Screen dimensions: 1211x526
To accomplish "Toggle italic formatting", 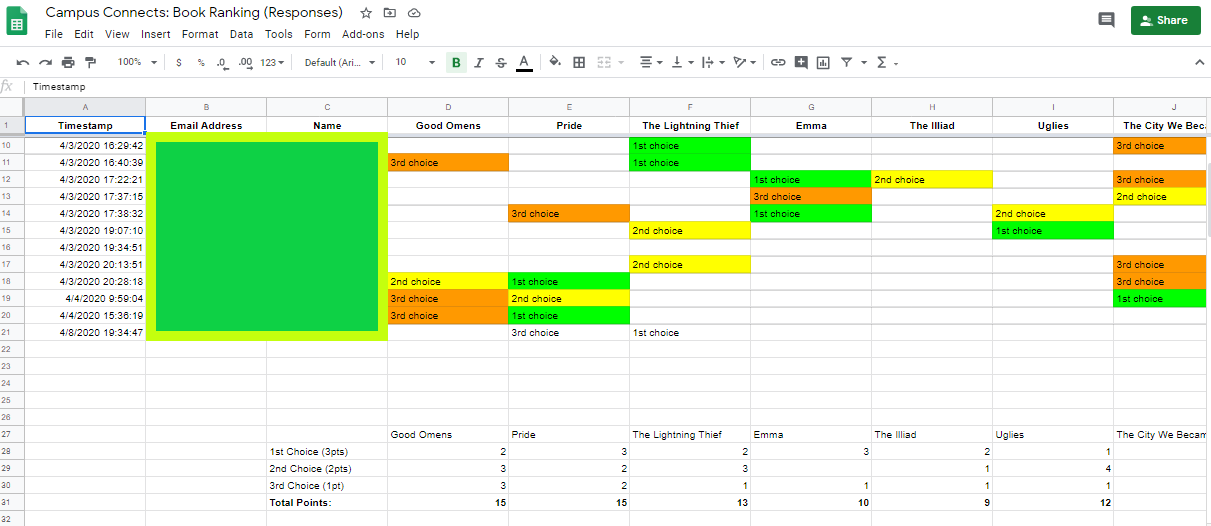I will coord(479,62).
